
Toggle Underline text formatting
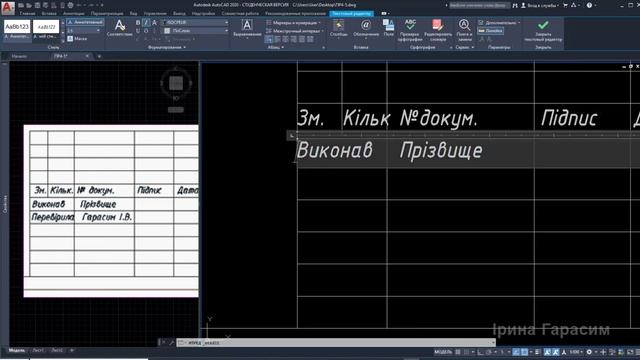click(x=138, y=31)
